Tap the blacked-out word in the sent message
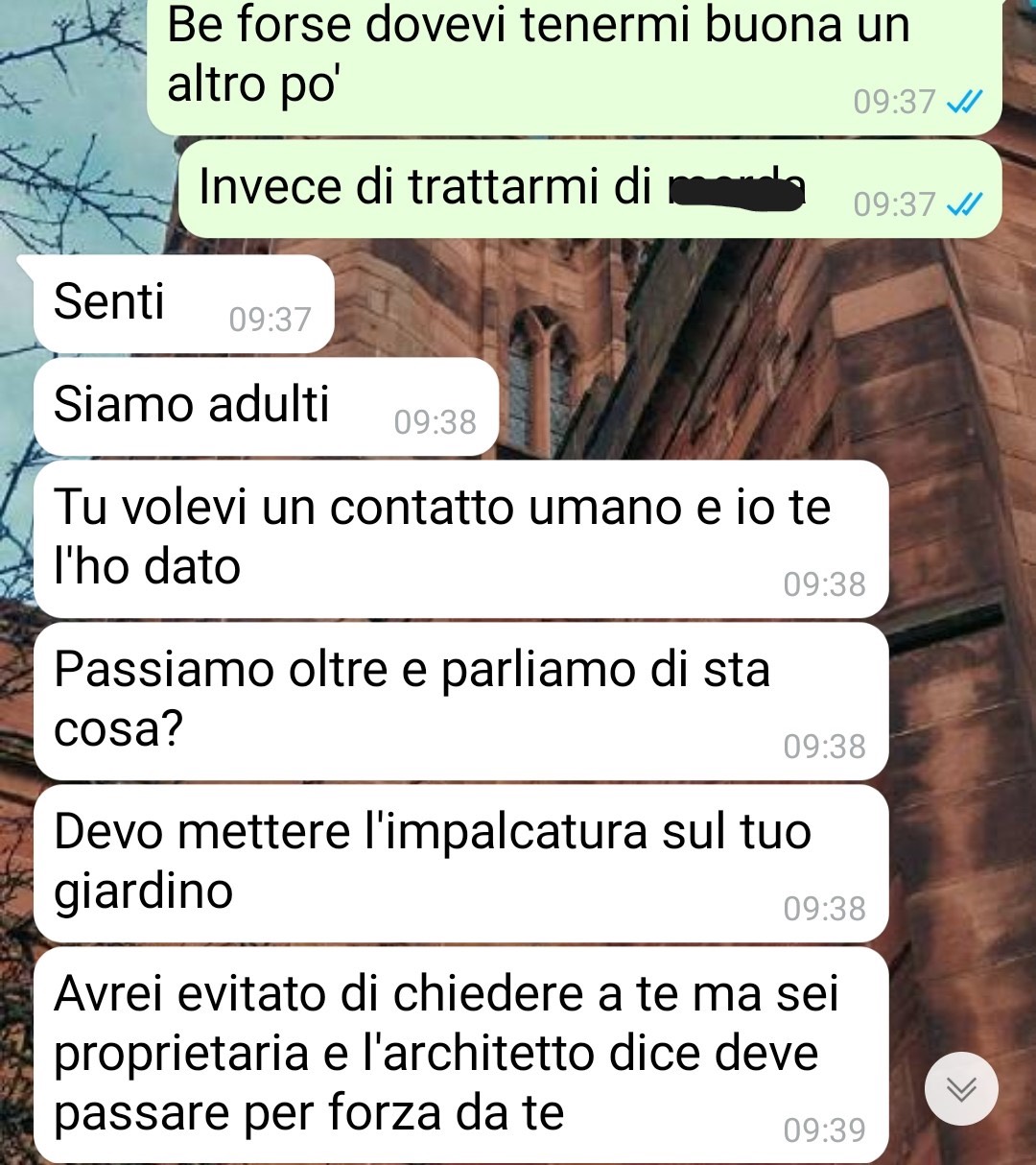The width and height of the screenshot is (1036, 1165). (736, 188)
